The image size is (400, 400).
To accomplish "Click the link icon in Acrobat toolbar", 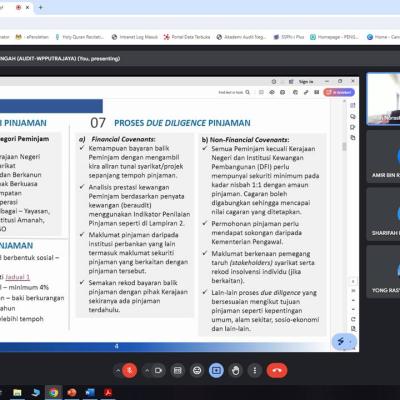I will coord(306,92).
